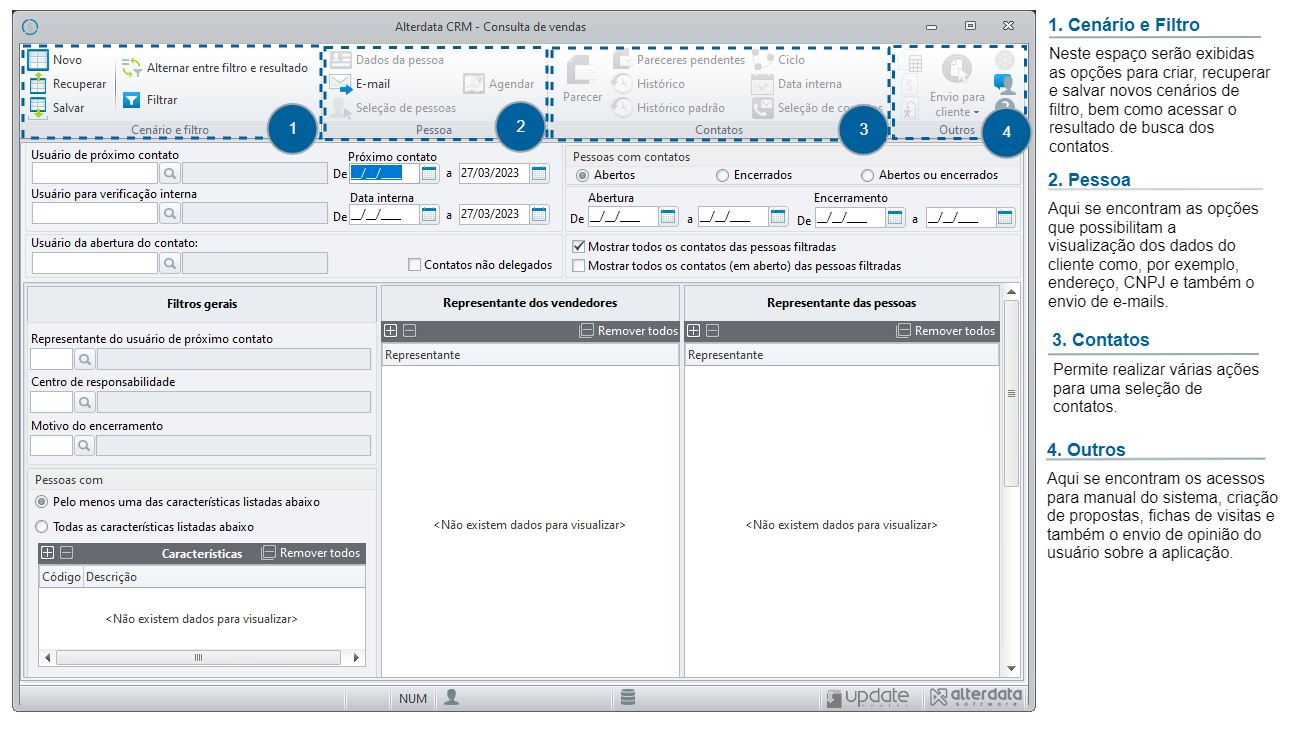Add row in Representante dos vendedores grid
Viewport: 1307px width, 732px height.
(x=391, y=331)
